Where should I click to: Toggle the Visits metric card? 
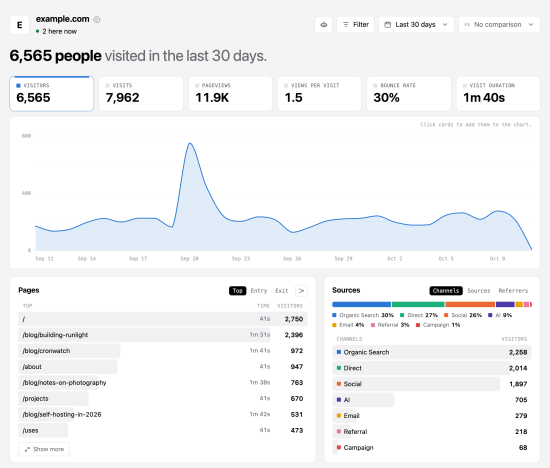[141, 94]
